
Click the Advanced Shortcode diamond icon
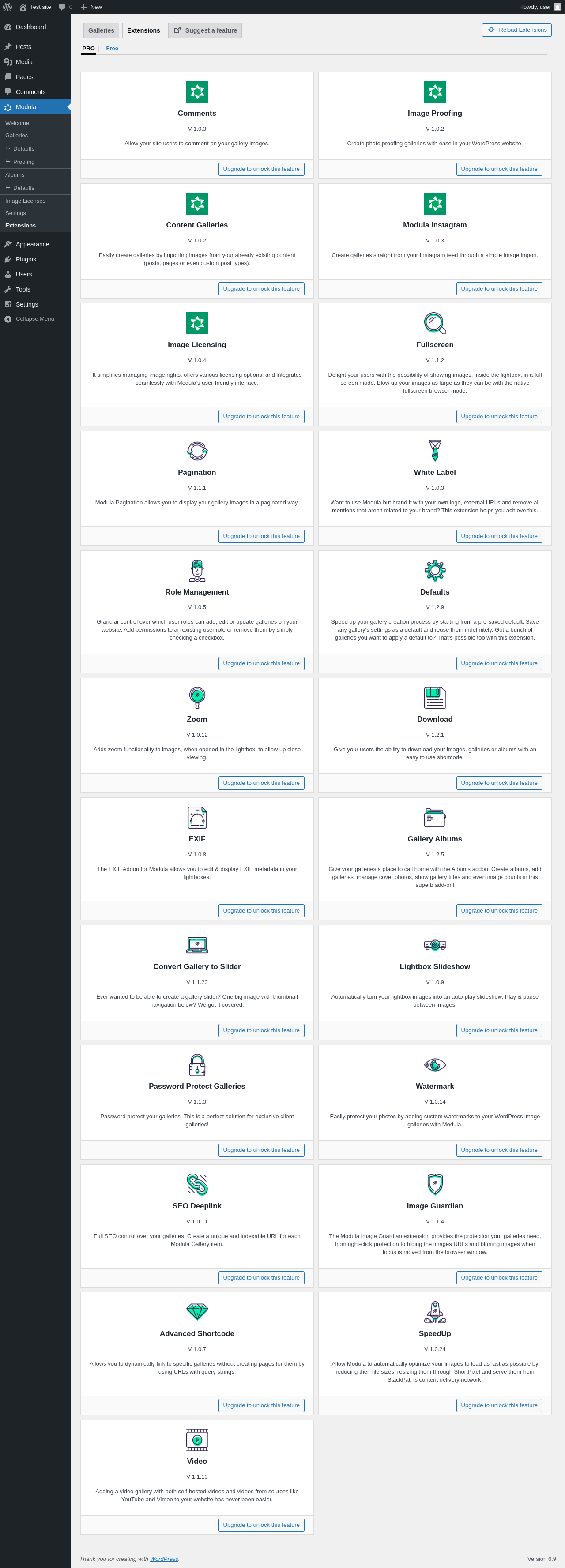click(x=197, y=1312)
